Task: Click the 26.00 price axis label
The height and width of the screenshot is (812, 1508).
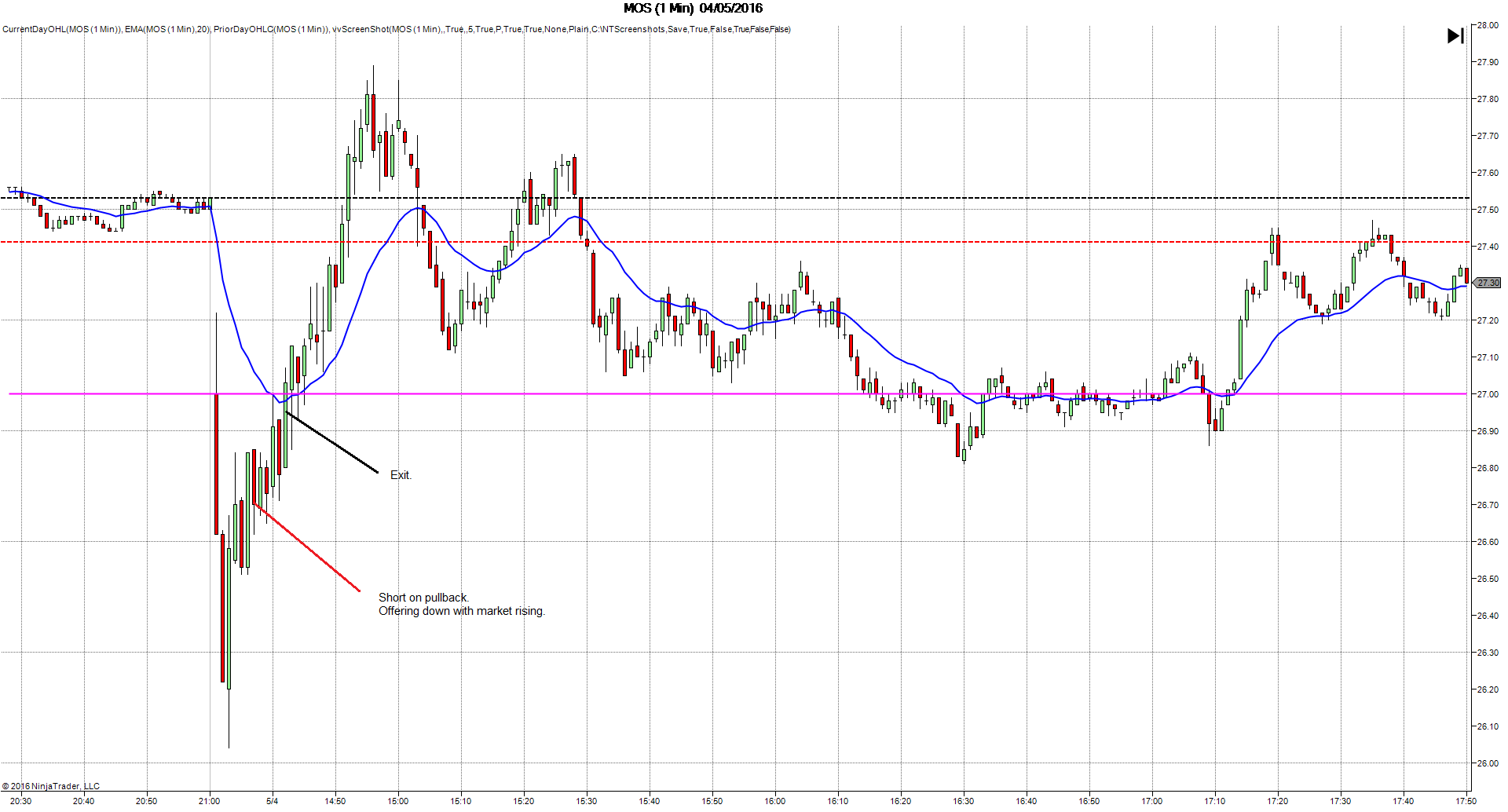Action: [x=1488, y=763]
